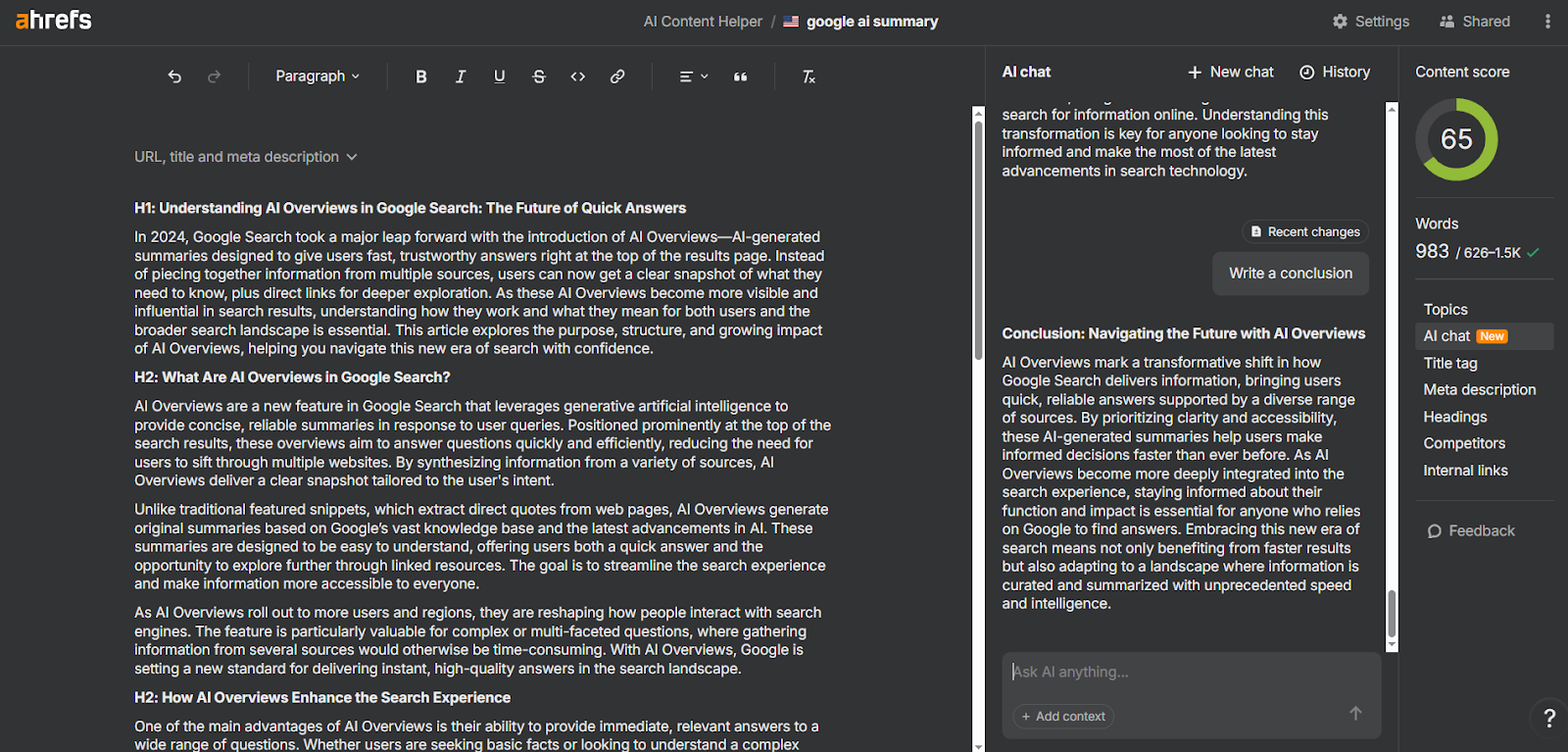Start a New chat

(x=1231, y=73)
